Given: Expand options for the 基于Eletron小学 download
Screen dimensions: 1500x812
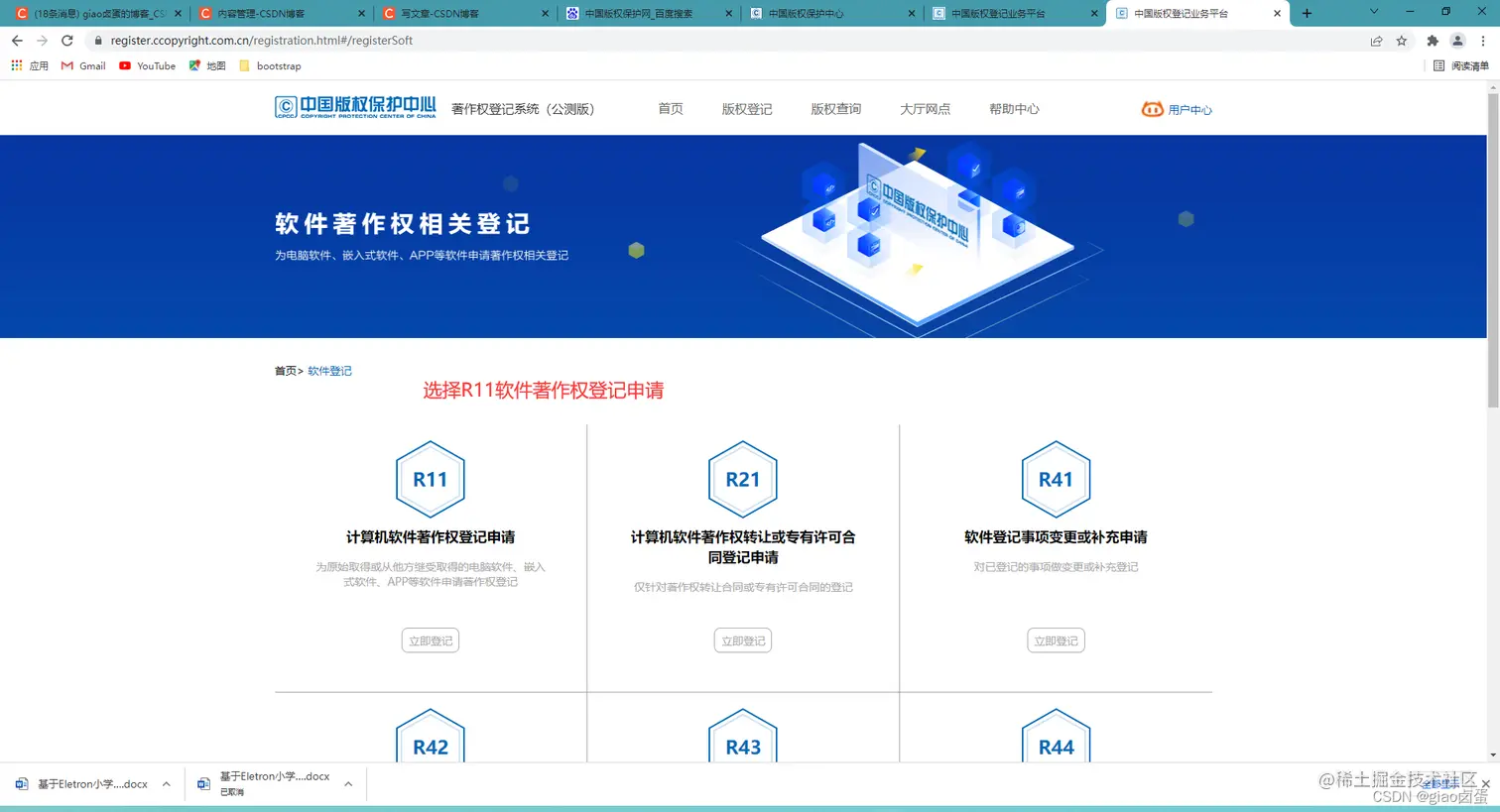Looking at the screenshot, I should point(166,783).
